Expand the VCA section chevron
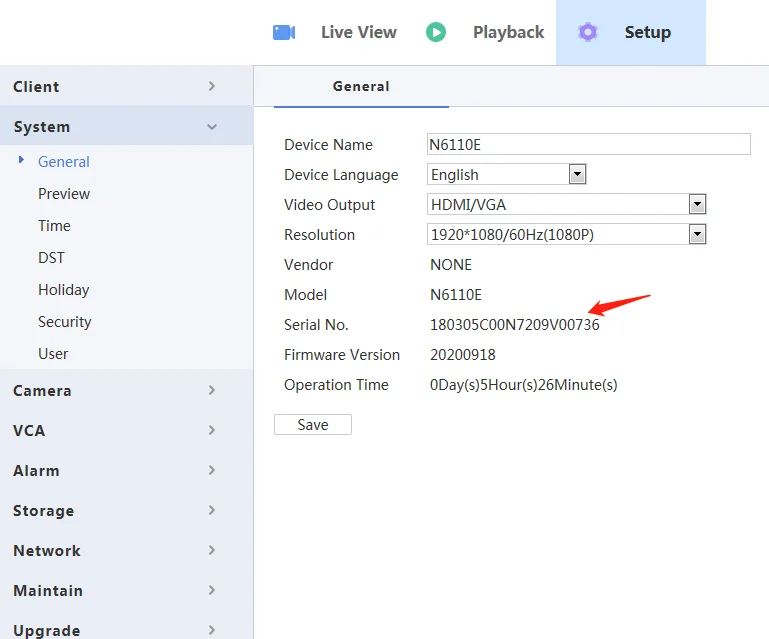 (x=212, y=430)
